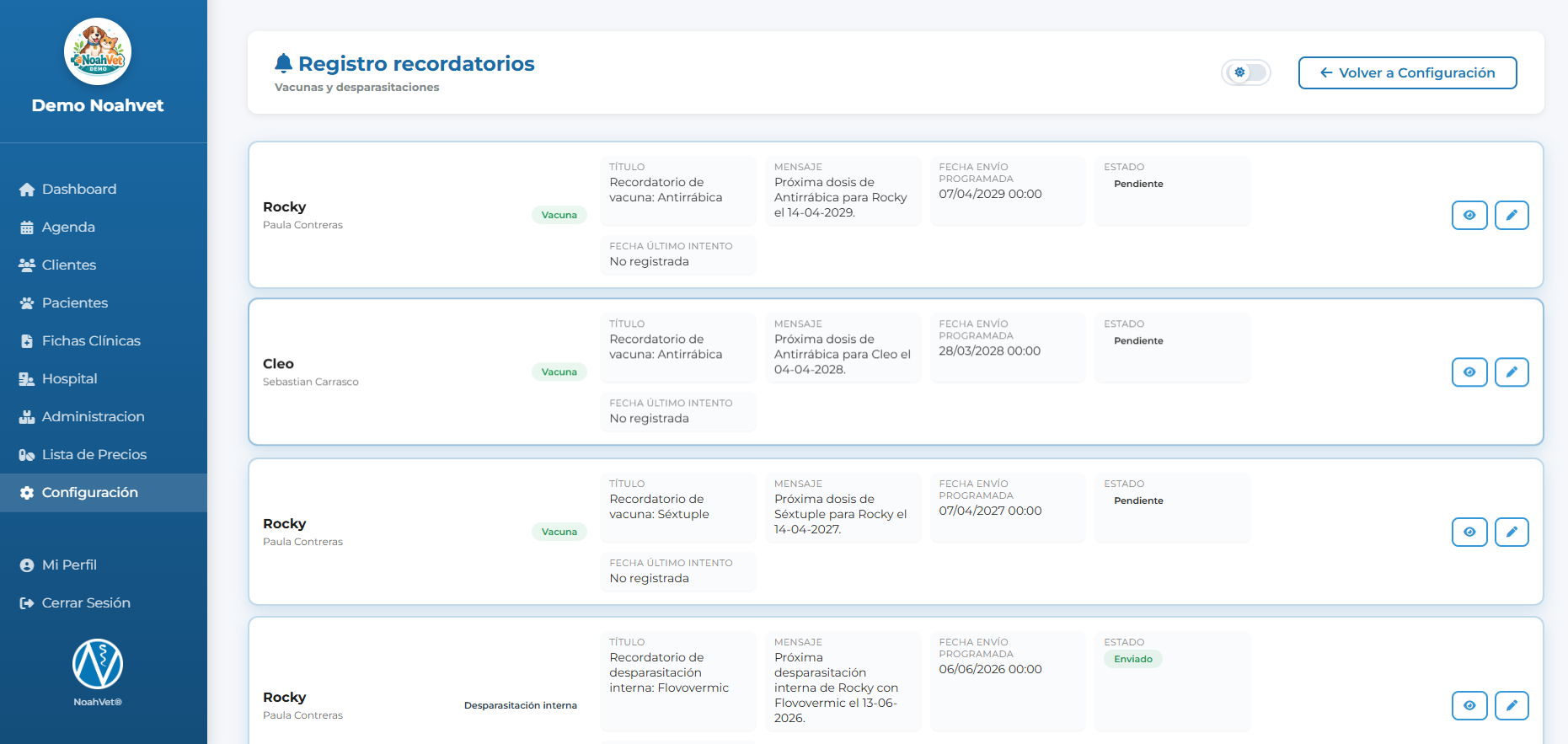The image size is (1568, 744).
Task: Click the Desparasitación interna tag on Rocky's card
Action: coord(521,705)
